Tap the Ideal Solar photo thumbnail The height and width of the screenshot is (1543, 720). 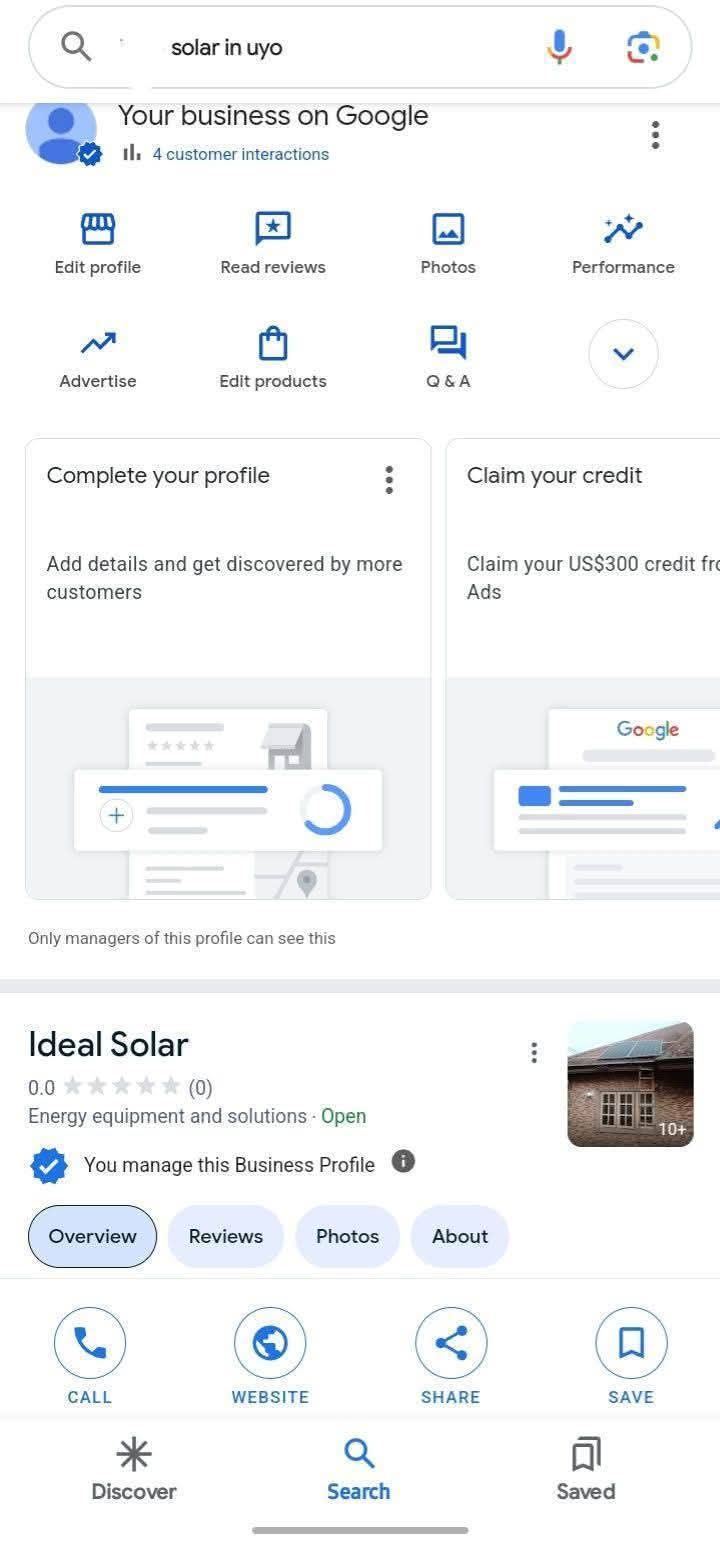coord(630,1084)
